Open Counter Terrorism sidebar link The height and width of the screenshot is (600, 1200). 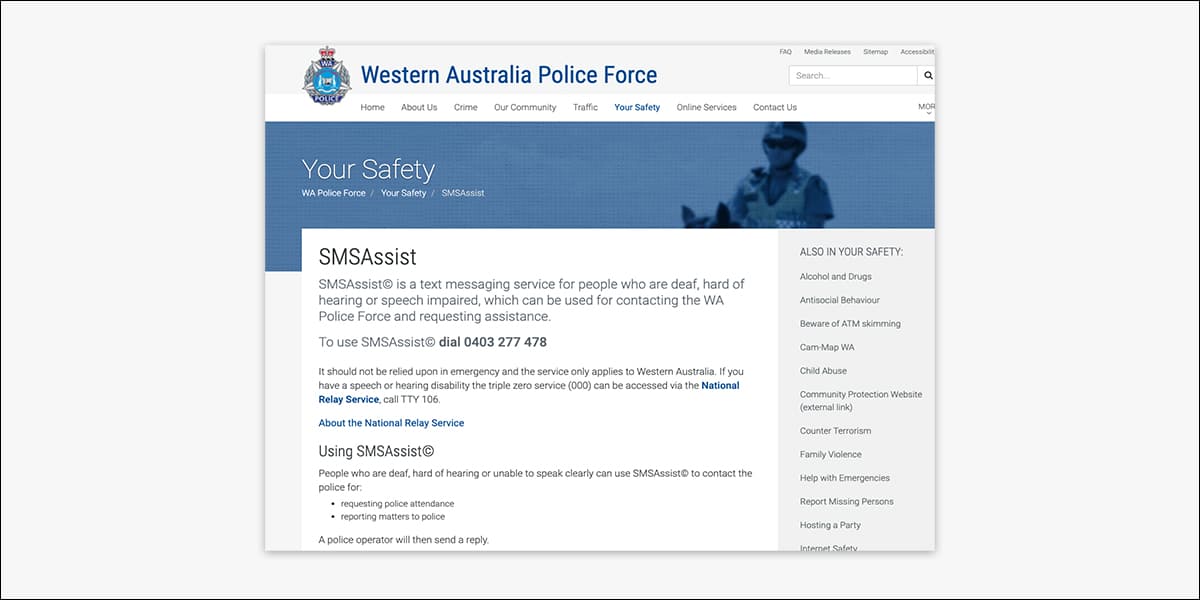click(835, 431)
